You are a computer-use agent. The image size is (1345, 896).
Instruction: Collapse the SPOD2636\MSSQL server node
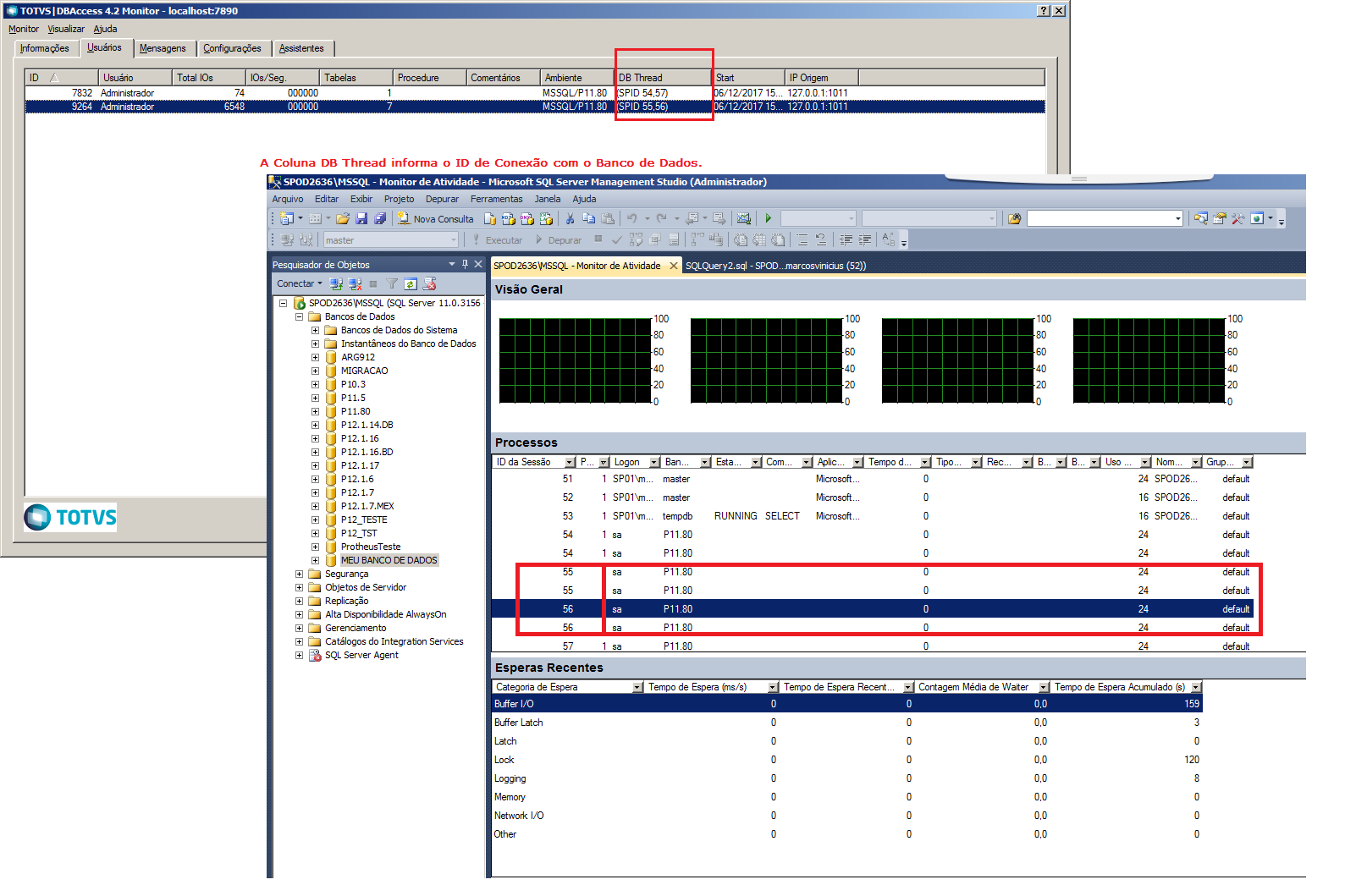coord(283,303)
